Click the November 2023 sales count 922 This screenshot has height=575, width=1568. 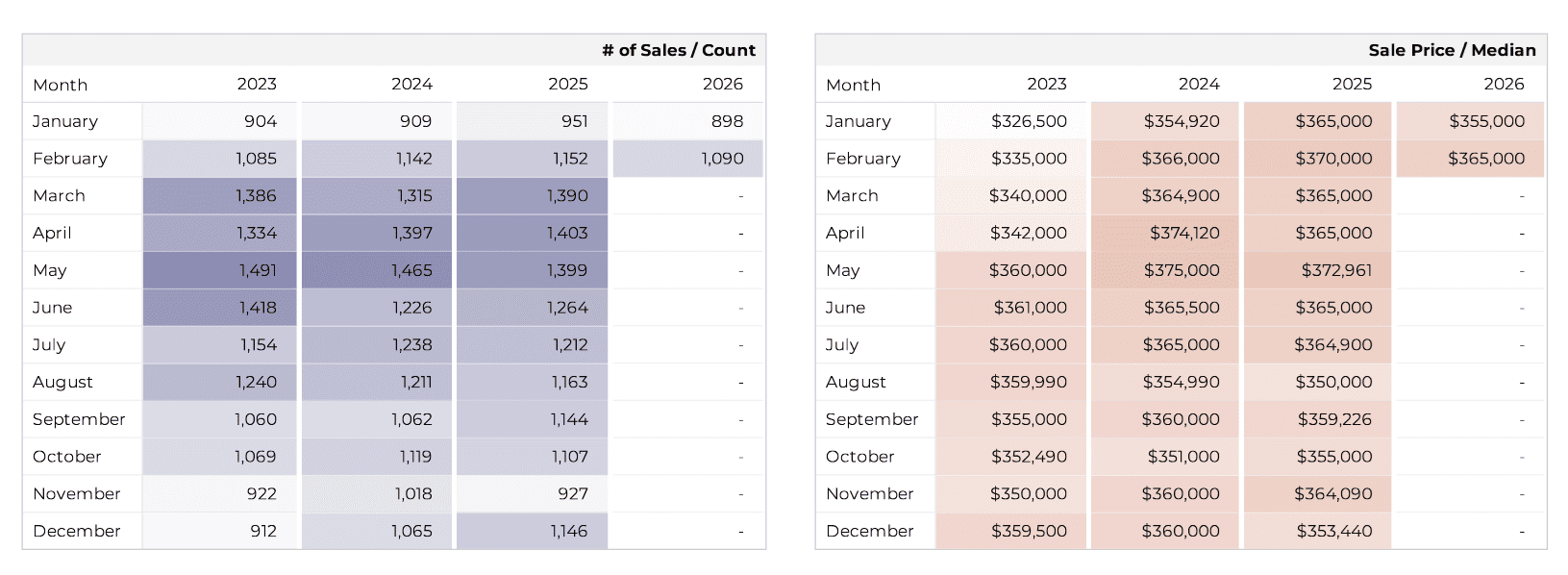tap(261, 493)
